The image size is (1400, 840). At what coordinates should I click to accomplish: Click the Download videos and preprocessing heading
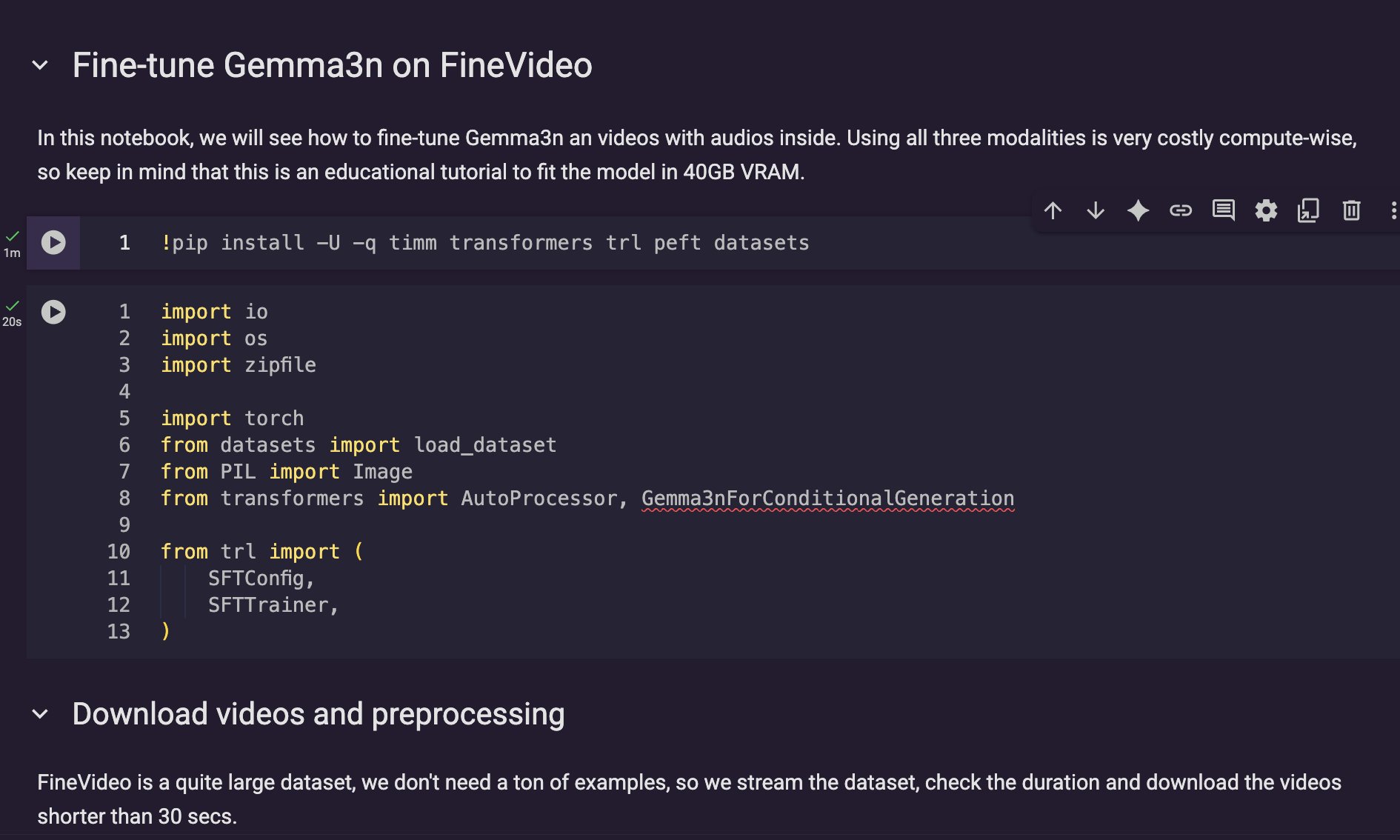tap(319, 714)
